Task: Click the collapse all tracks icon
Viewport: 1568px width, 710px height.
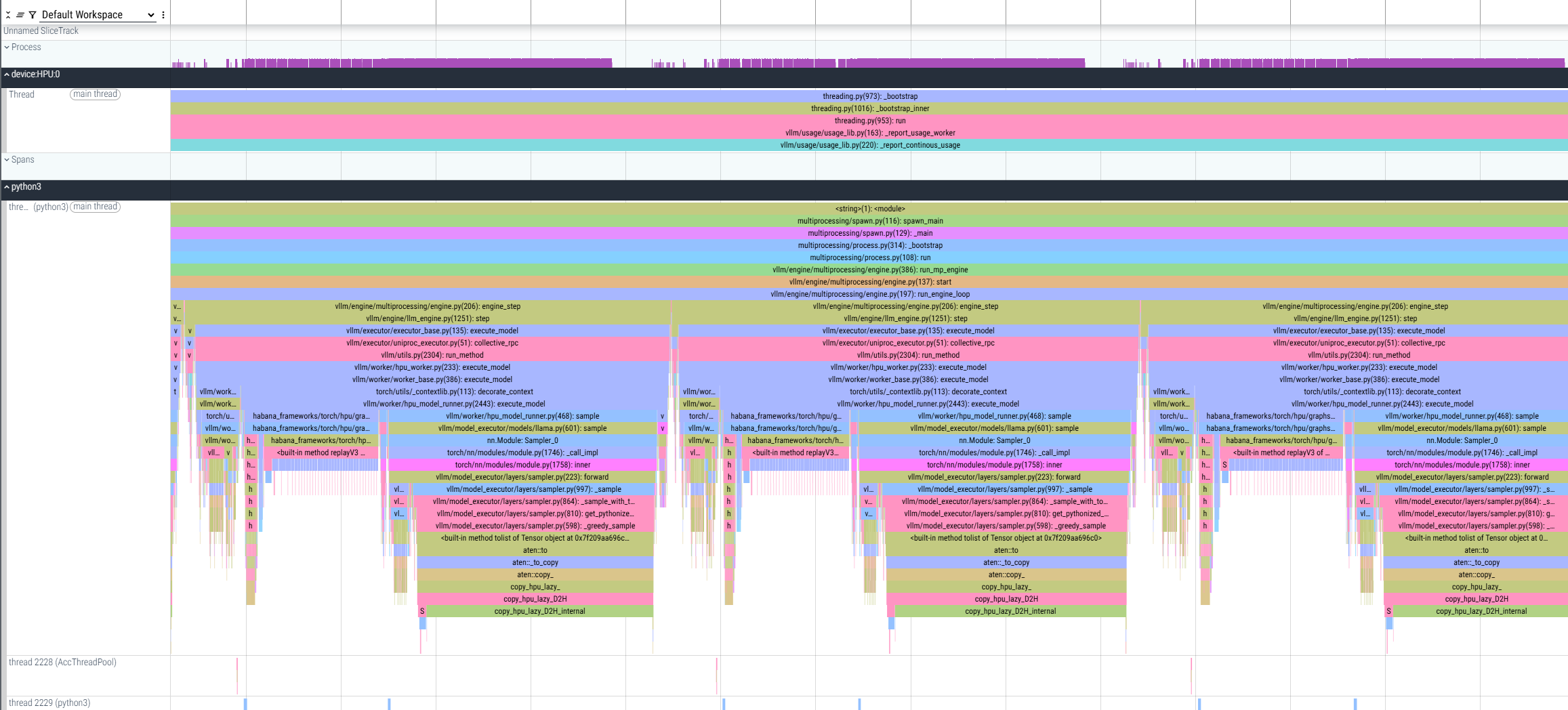Action: tap(8, 15)
